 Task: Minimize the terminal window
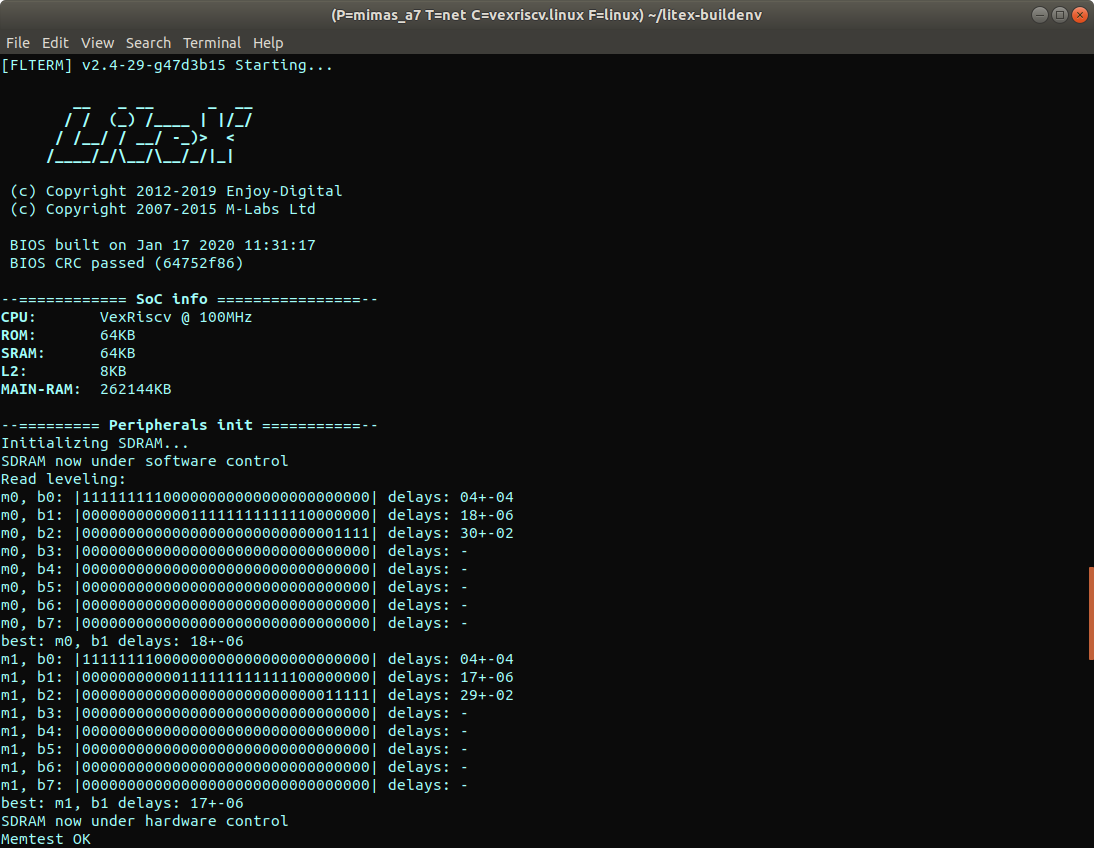click(x=1040, y=16)
